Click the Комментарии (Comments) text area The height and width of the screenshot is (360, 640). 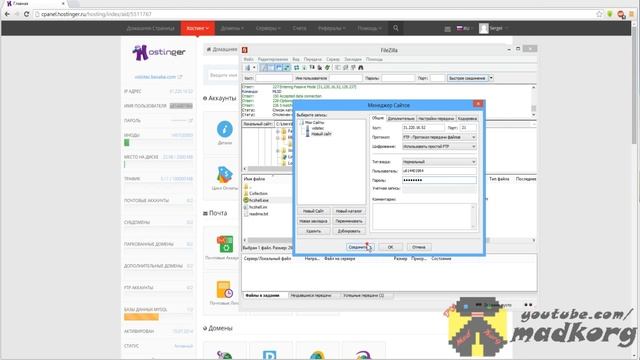point(424,216)
